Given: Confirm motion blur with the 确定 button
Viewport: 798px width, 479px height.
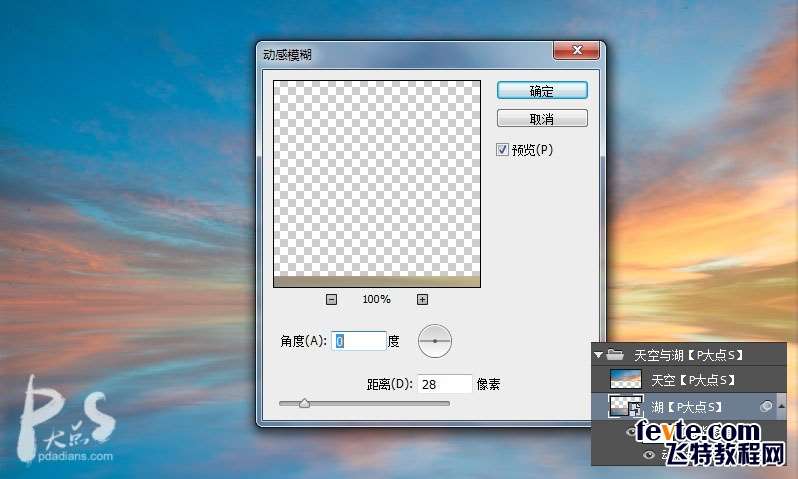Looking at the screenshot, I should (x=542, y=91).
